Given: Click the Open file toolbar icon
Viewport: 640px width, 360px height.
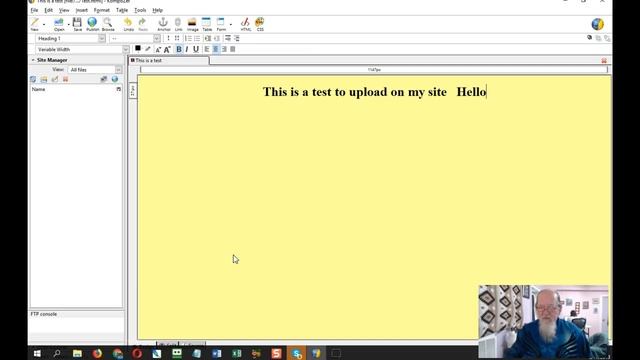Looking at the screenshot, I should [x=59, y=24].
